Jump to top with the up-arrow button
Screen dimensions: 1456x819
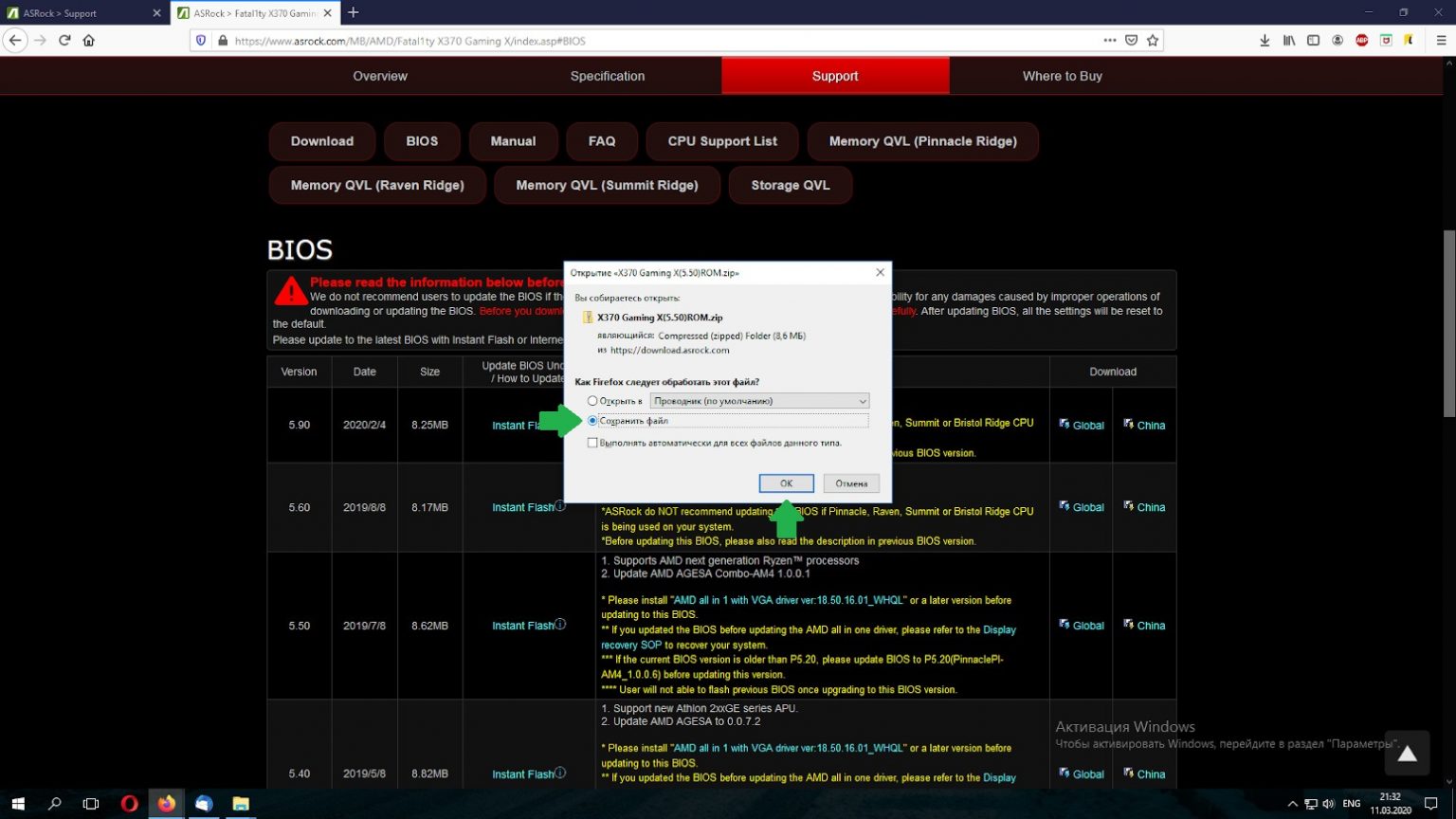pyautogui.click(x=1407, y=754)
